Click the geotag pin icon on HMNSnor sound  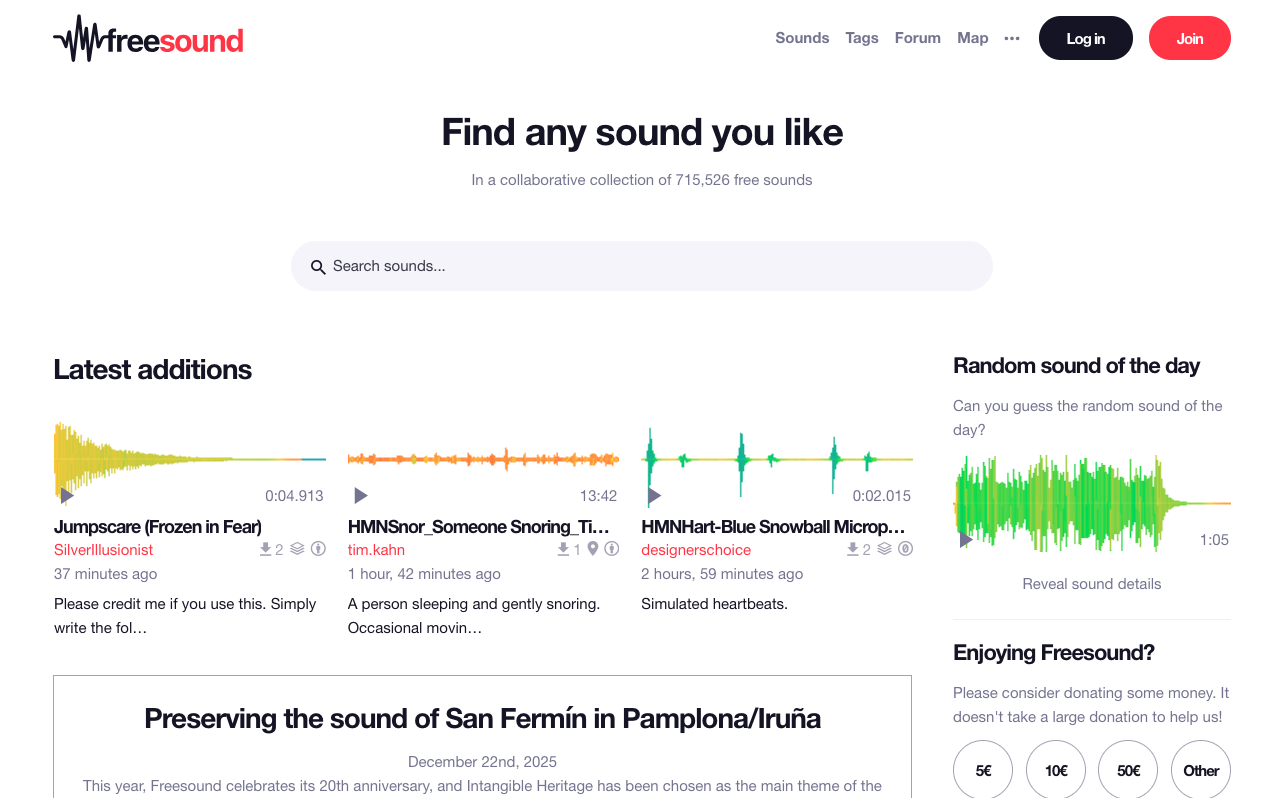(593, 549)
